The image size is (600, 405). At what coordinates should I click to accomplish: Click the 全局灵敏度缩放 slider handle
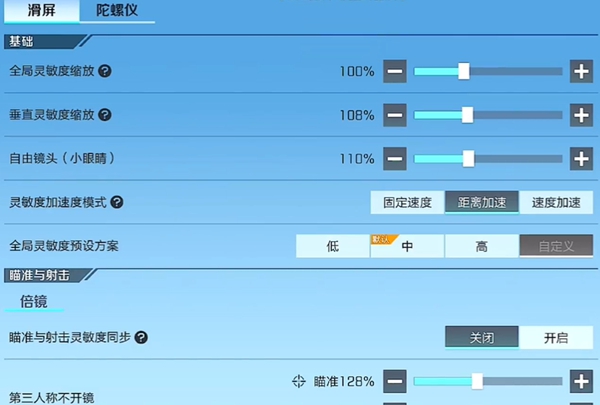tap(464, 71)
